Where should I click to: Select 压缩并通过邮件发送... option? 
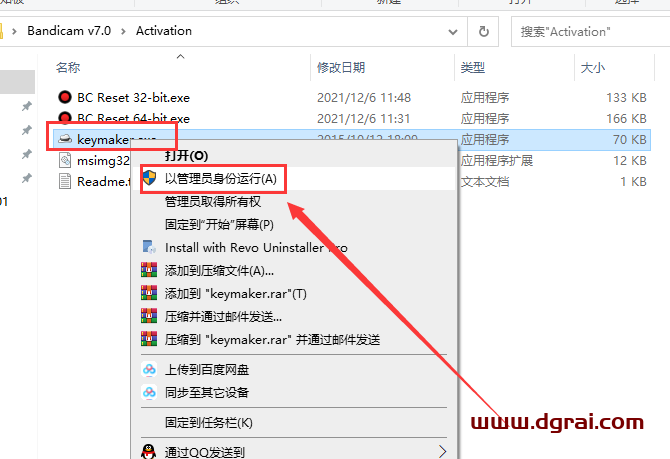[x=223, y=317]
